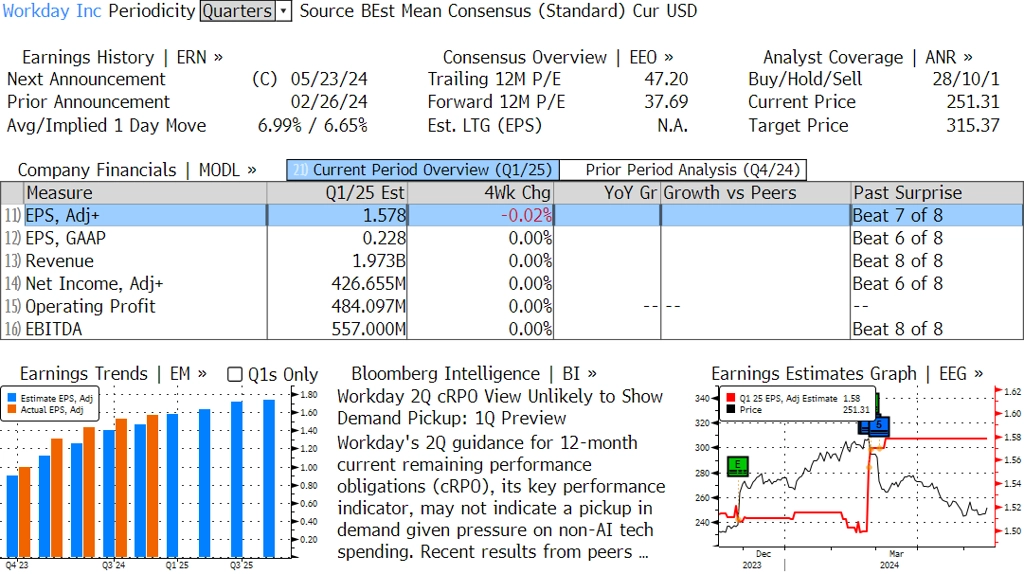The width and height of the screenshot is (1024, 574).
Task: Click the Prior Announcement date 02/26/24
Action: [x=329, y=103]
